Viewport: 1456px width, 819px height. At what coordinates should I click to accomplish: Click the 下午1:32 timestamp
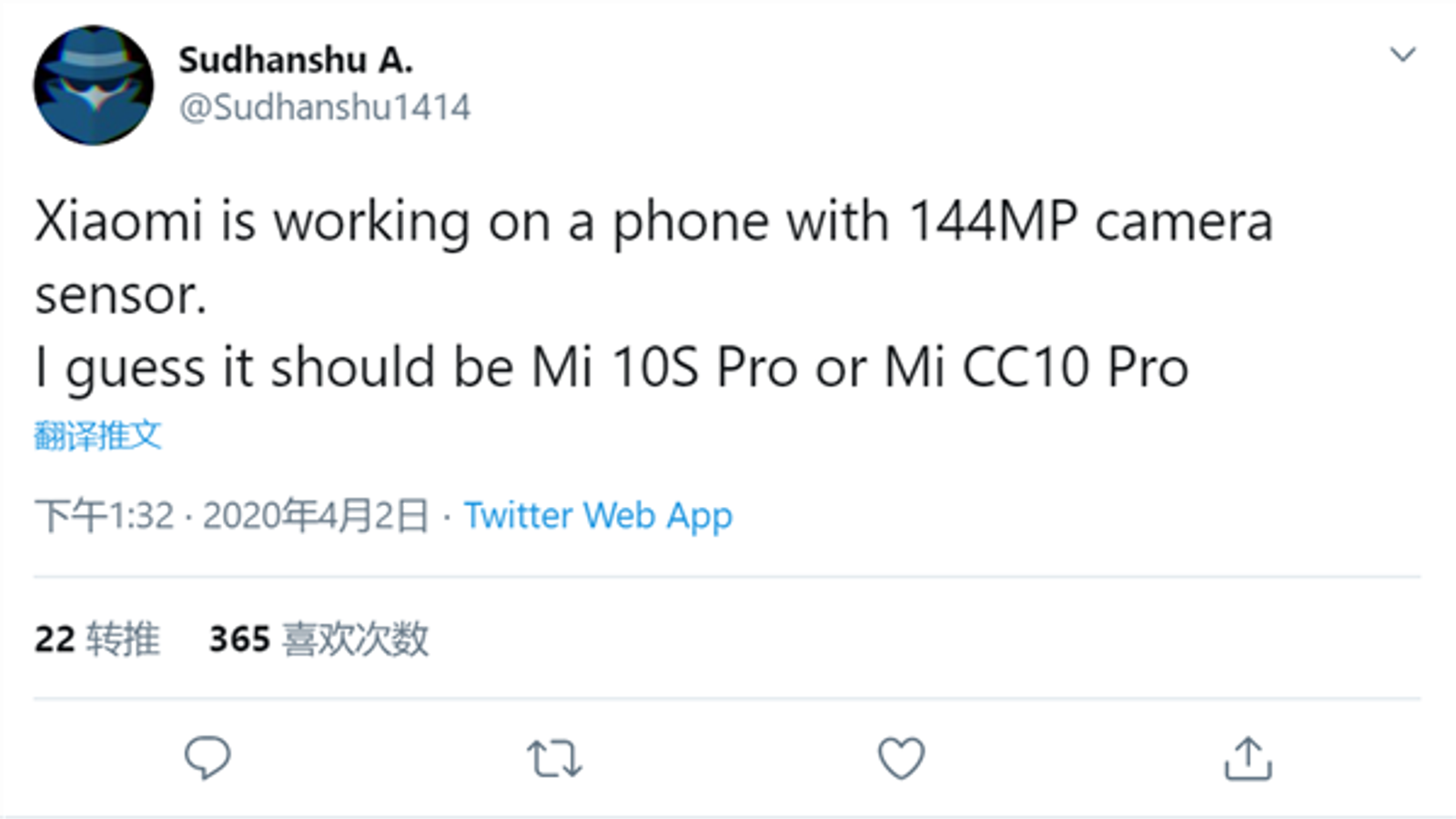pos(105,516)
